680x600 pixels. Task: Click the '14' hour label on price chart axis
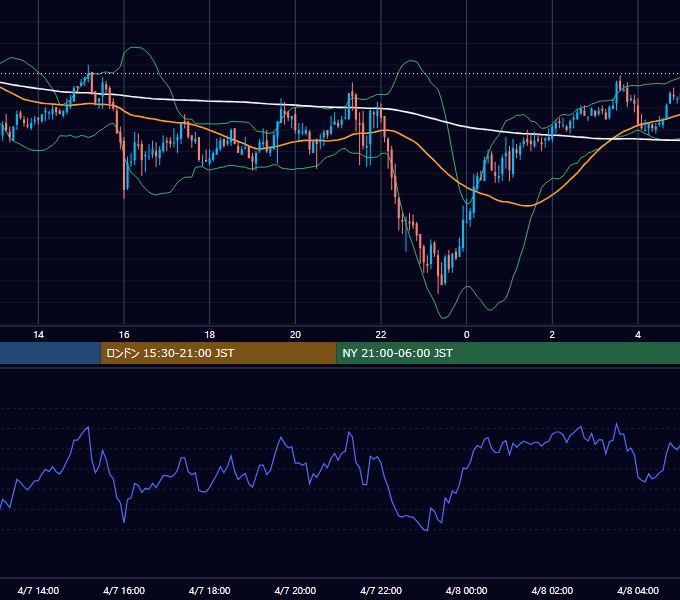pos(39,335)
